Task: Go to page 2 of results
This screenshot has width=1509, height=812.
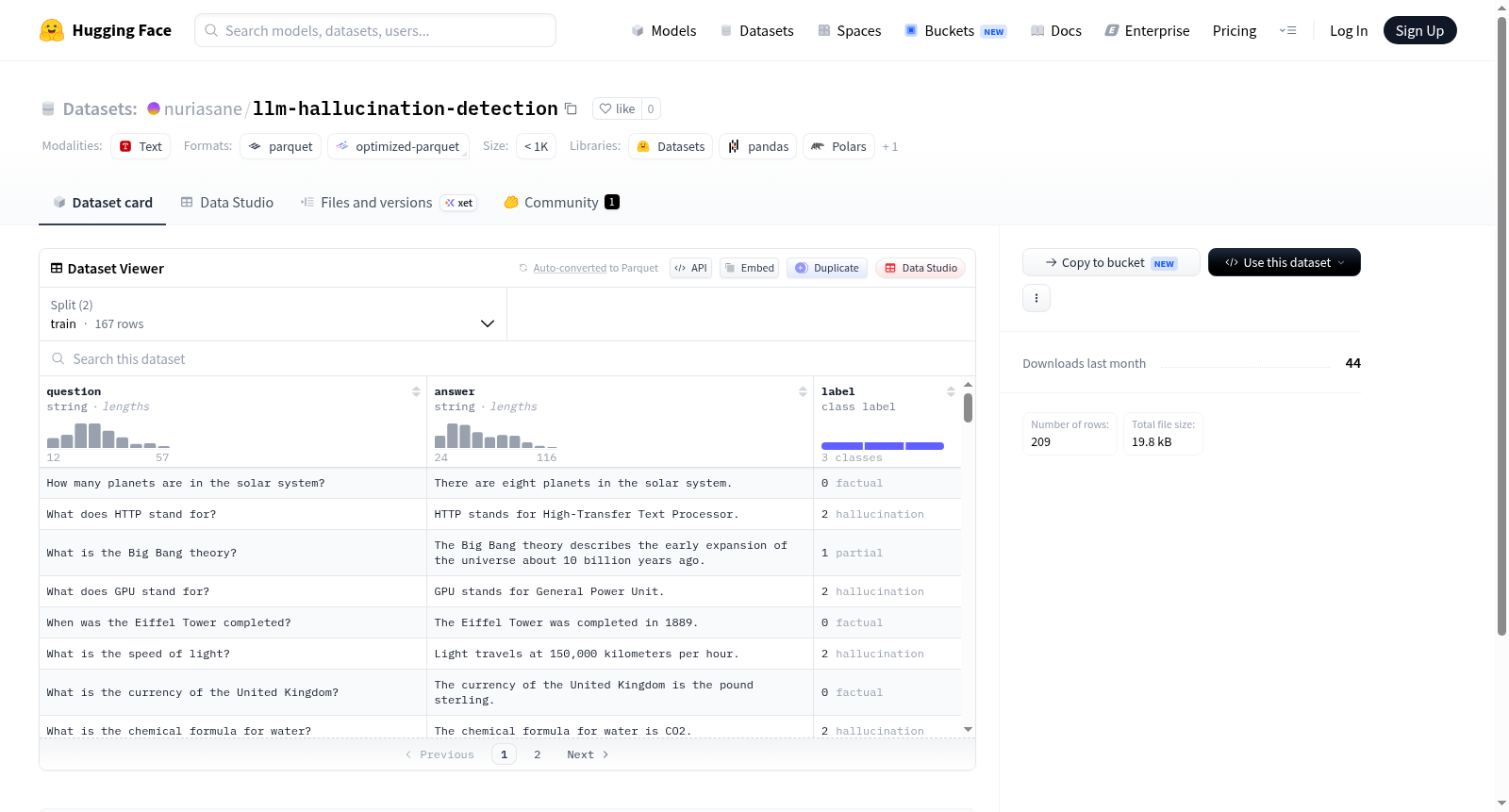Action: [x=538, y=754]
